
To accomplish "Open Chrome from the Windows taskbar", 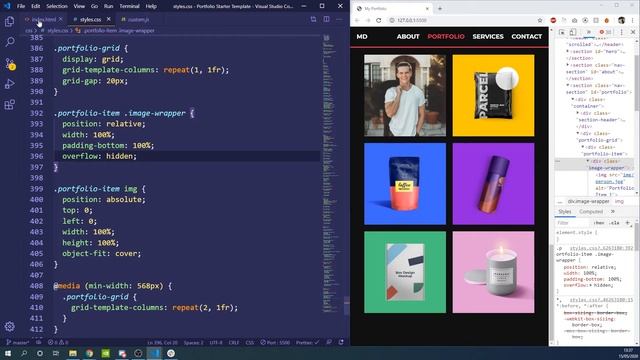I will click(x=89, y=353).
